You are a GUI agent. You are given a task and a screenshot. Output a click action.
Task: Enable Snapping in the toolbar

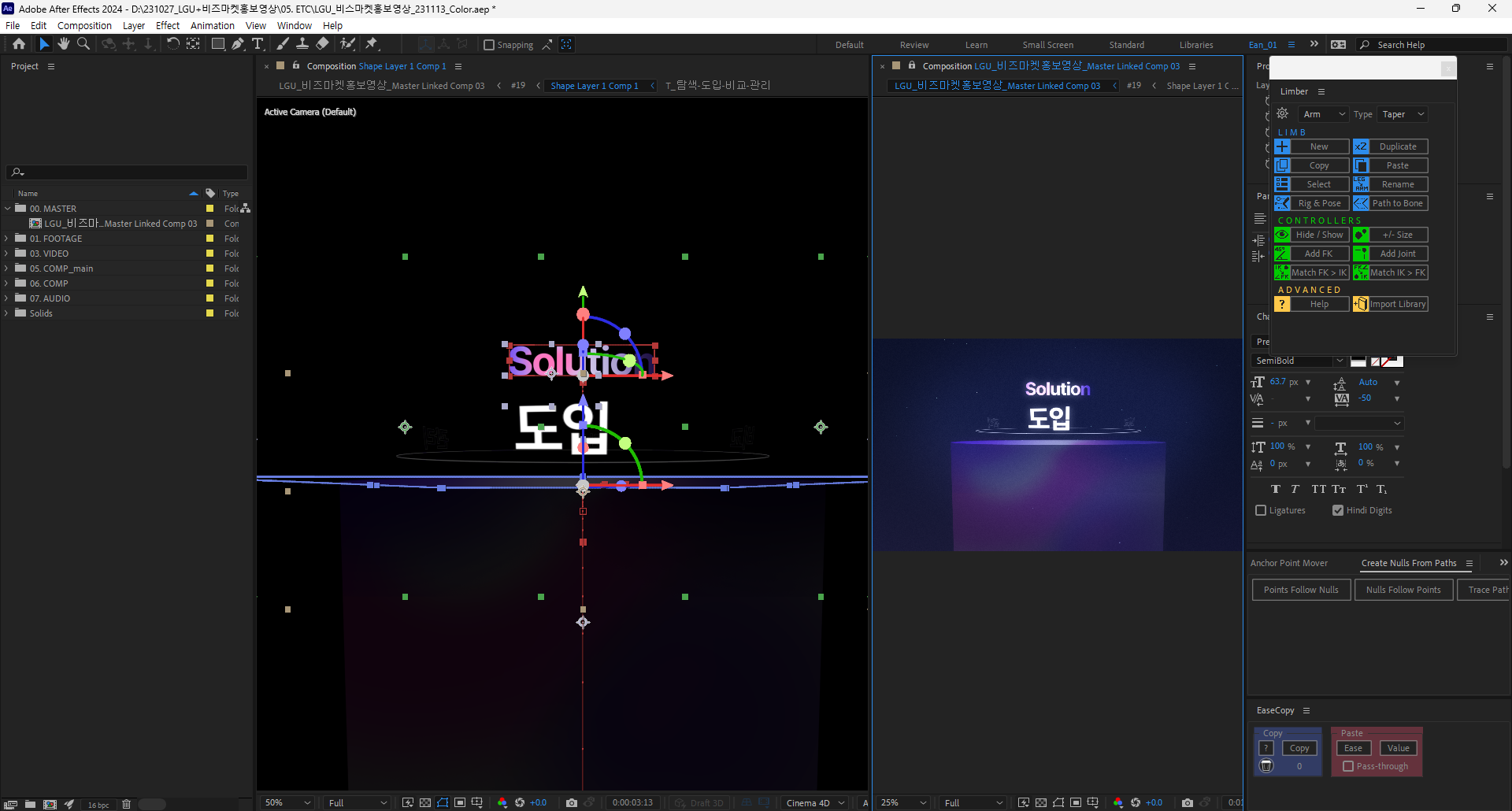click(490, 45)
